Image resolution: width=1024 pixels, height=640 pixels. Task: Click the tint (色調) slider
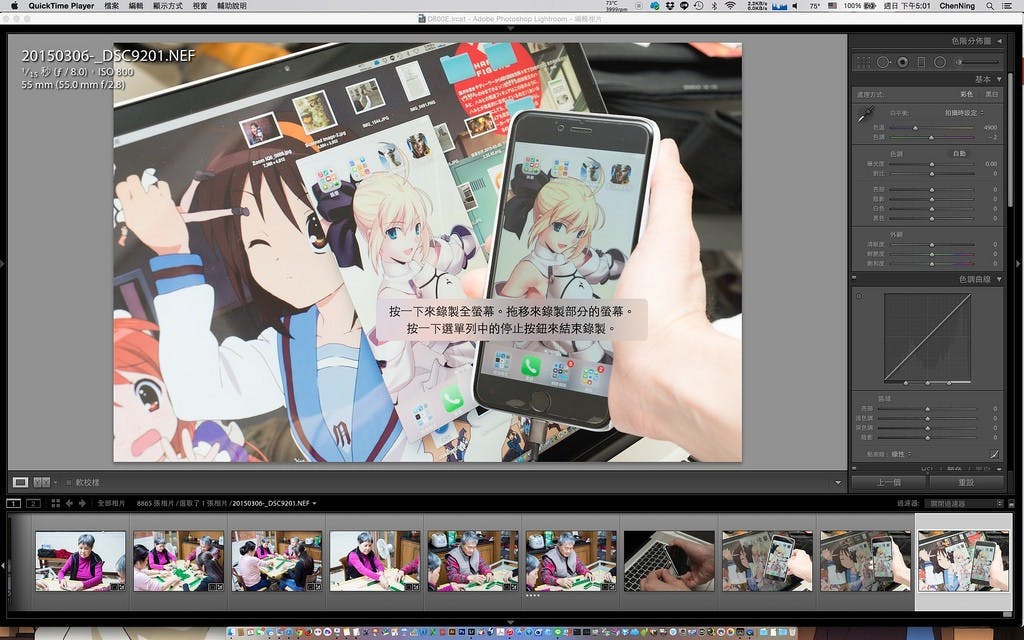tap(931, 138)
